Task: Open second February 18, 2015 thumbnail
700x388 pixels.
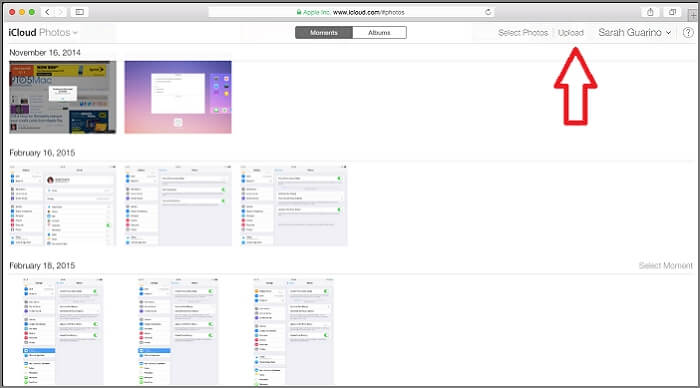Action: point(178,331)
